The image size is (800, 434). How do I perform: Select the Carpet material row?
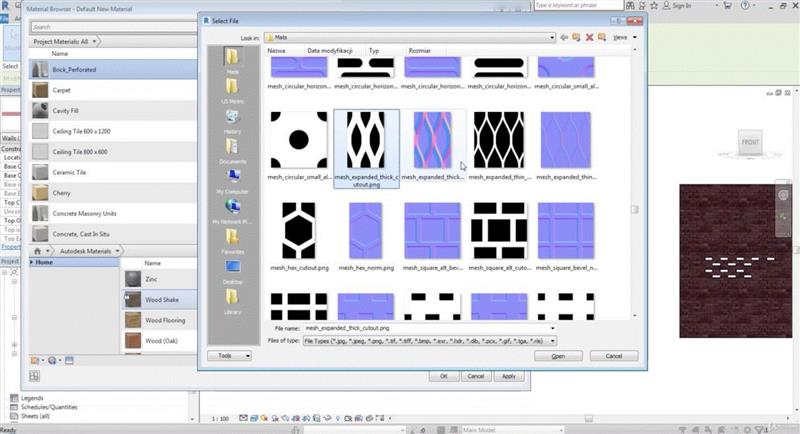(x=113, y=90)
